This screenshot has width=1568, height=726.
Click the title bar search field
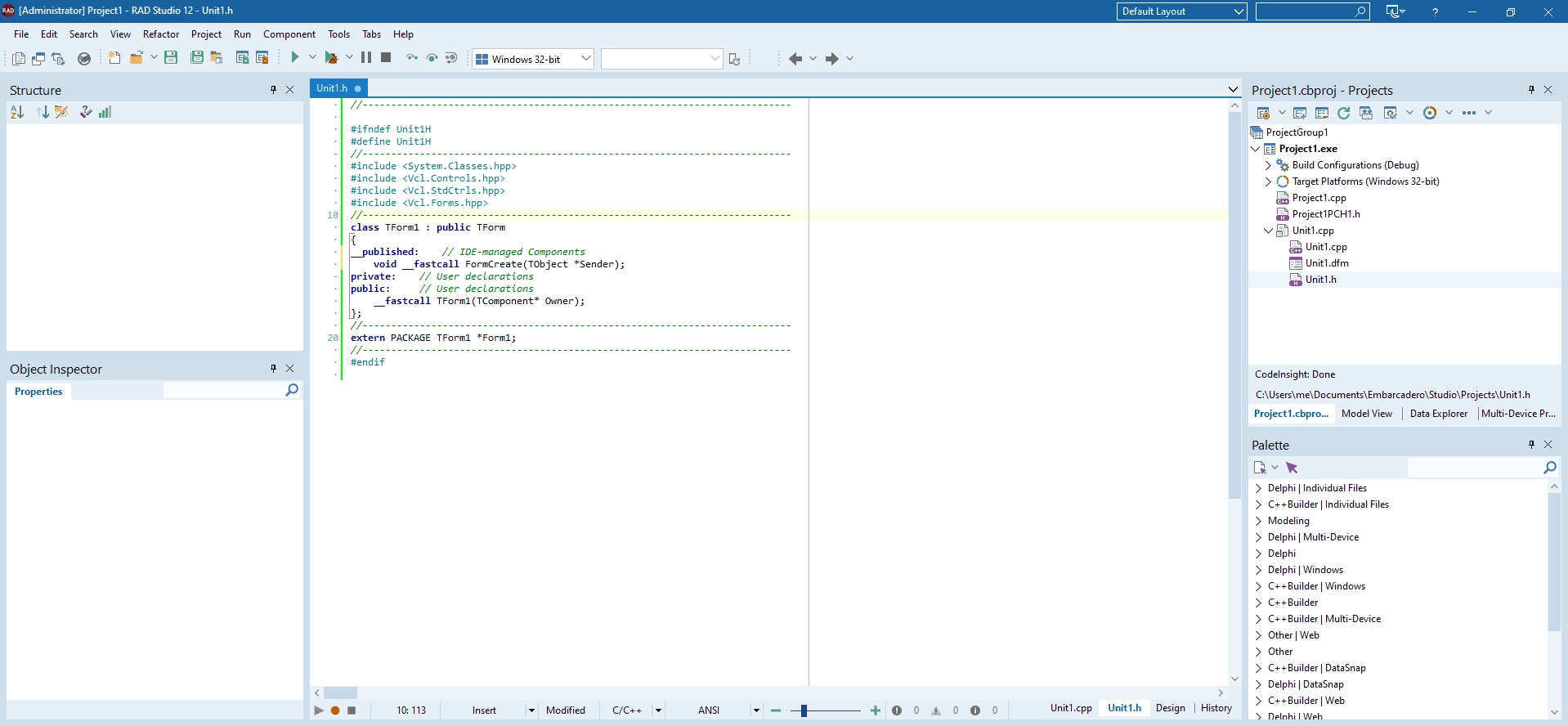point(1312,11)
